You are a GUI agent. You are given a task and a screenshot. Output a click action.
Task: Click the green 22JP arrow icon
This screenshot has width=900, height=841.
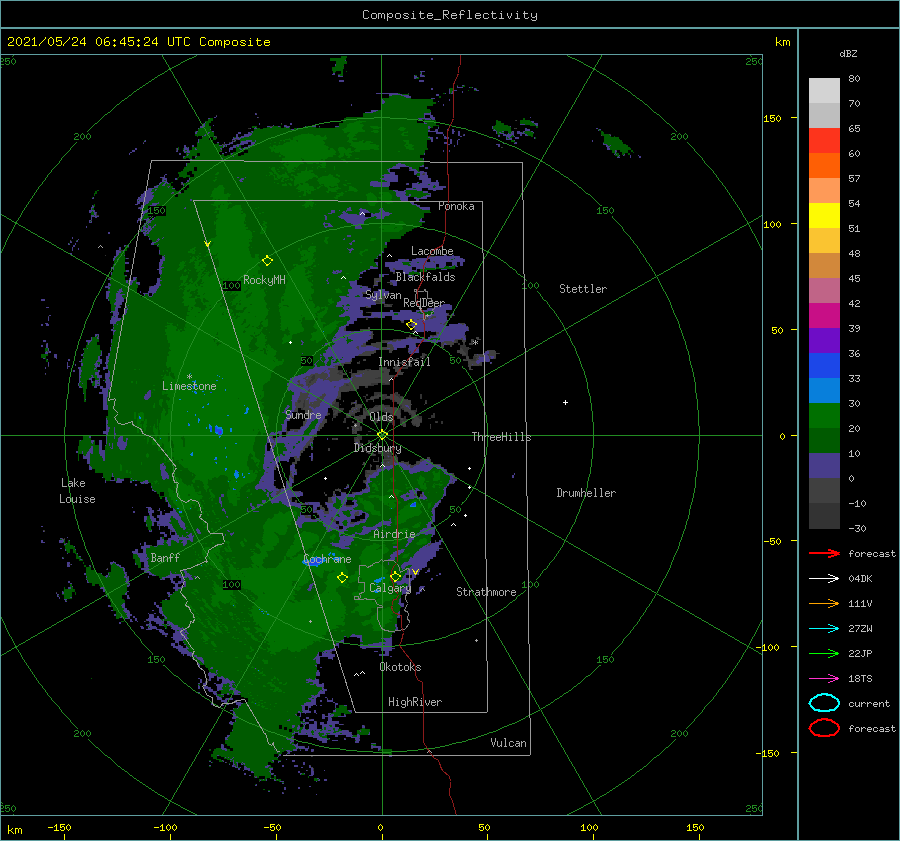click(x=824, y=653)
